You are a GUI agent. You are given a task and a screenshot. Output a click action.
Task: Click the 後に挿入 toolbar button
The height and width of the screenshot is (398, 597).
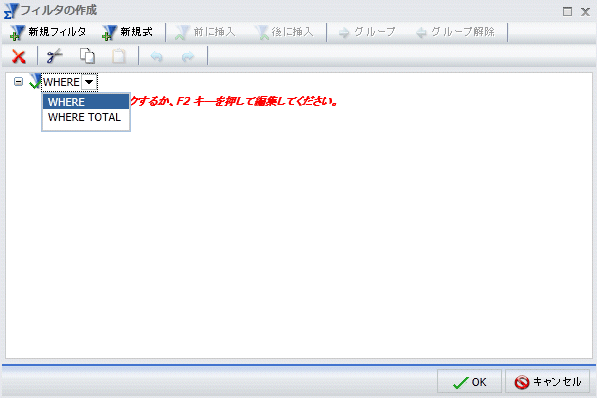284,32
